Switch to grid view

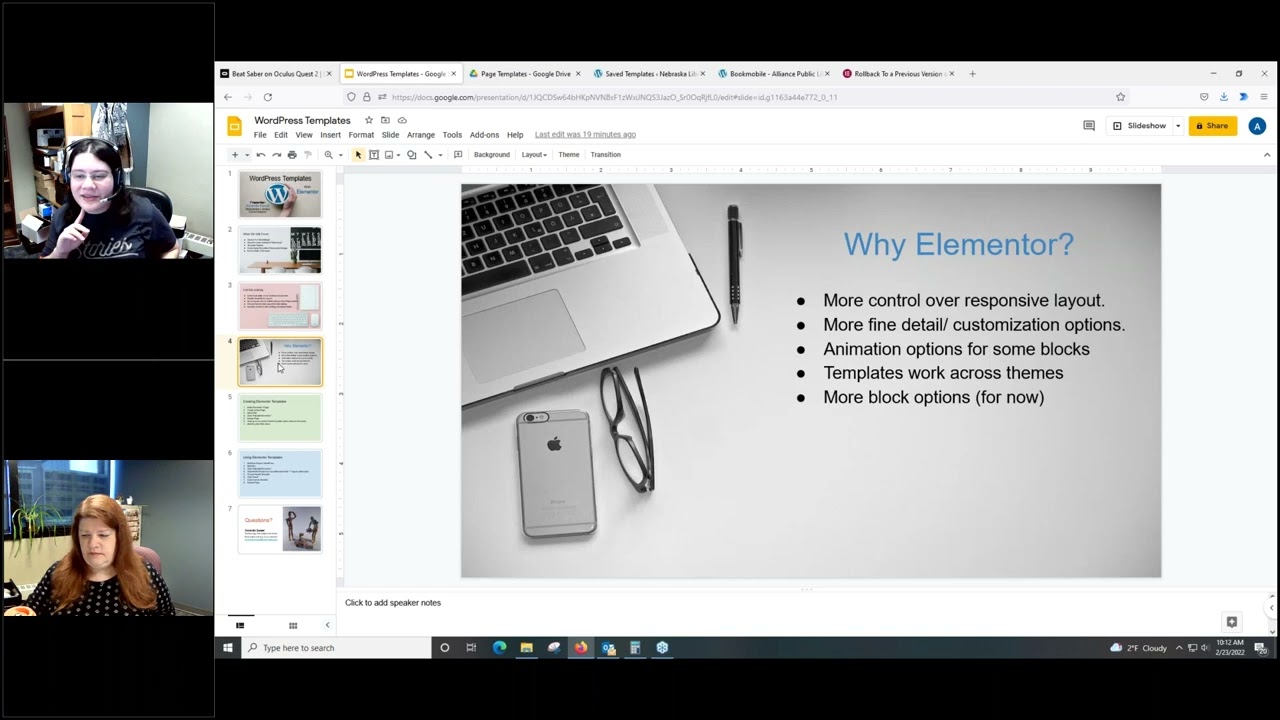click(x=293, y=625)
